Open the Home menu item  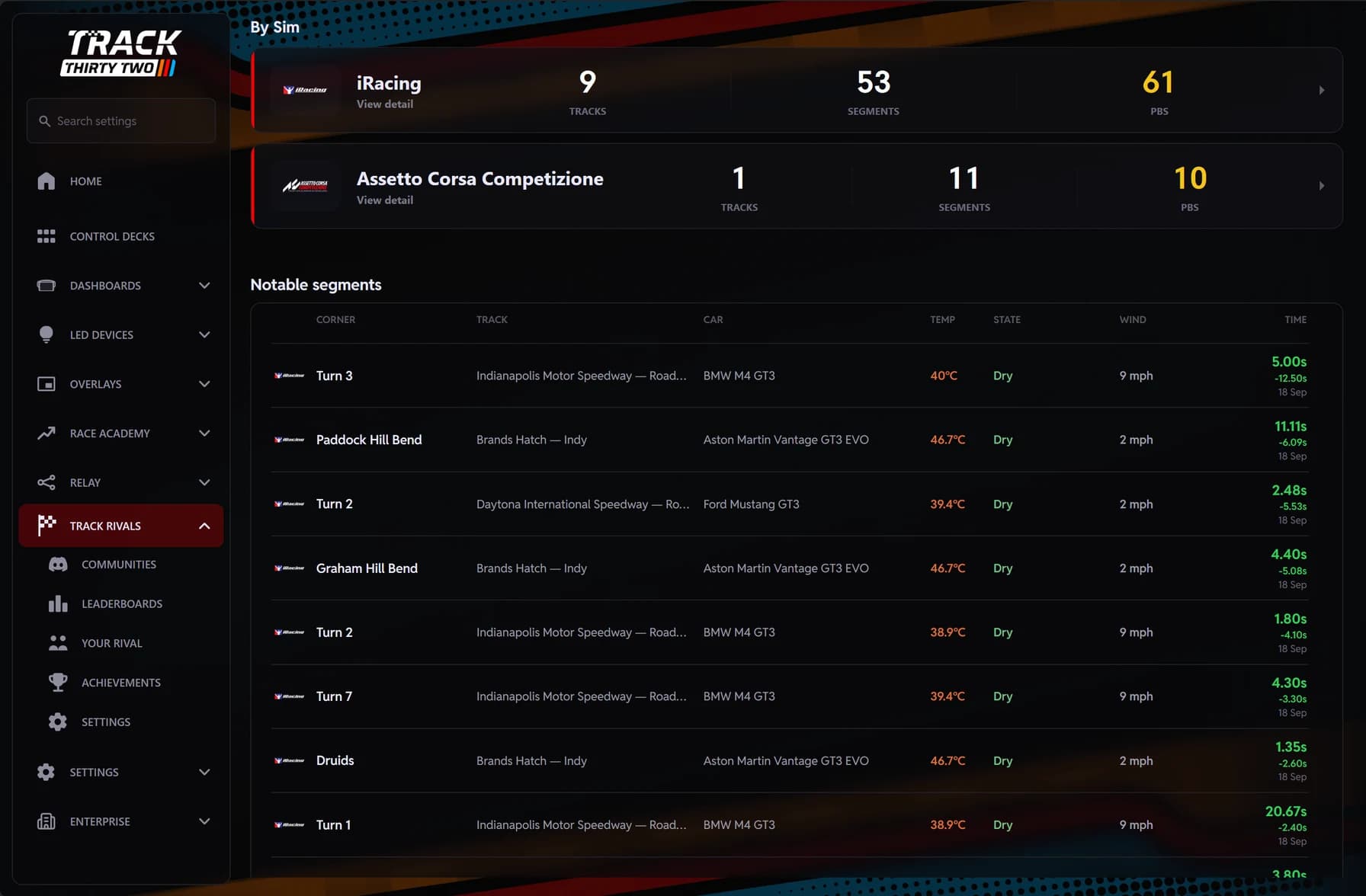[121, 181]
